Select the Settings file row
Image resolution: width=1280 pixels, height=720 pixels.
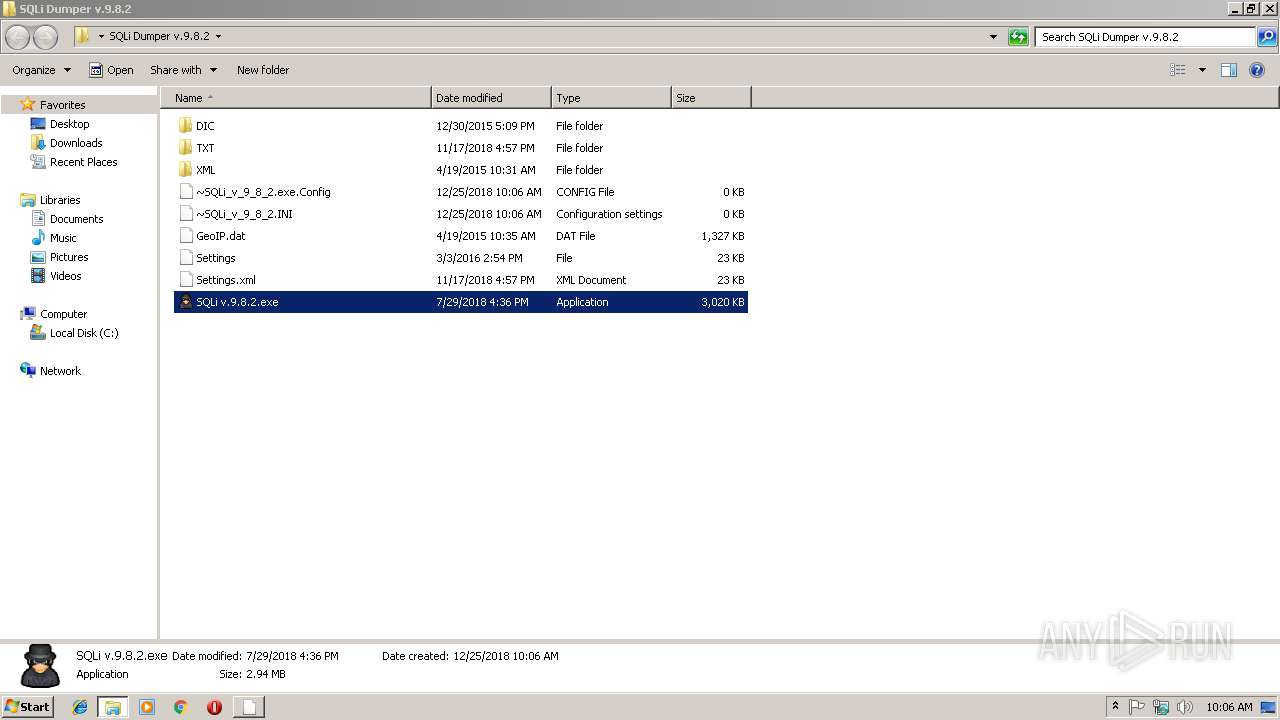(461, 258)
